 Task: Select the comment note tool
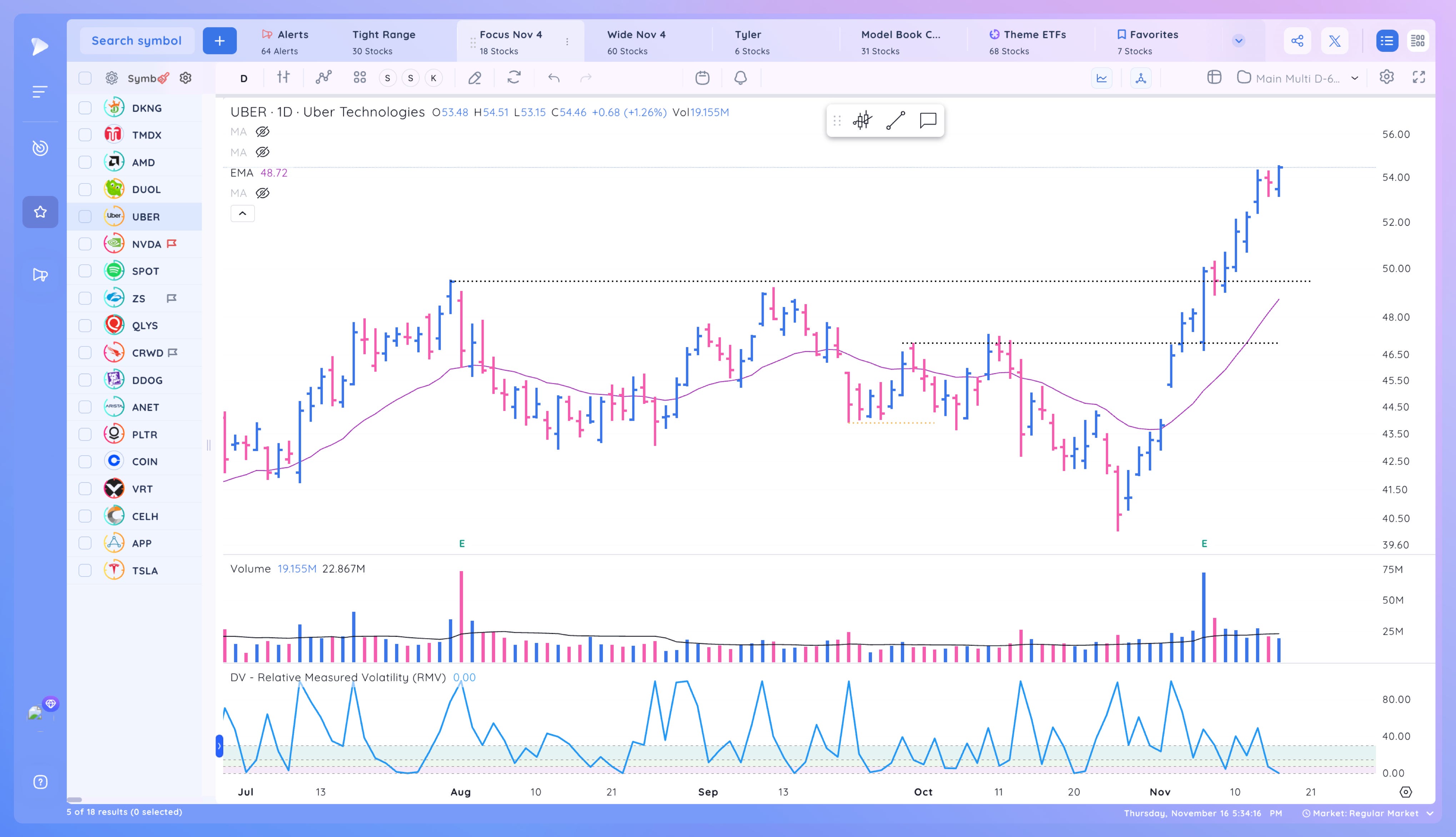tap(928, 121)
